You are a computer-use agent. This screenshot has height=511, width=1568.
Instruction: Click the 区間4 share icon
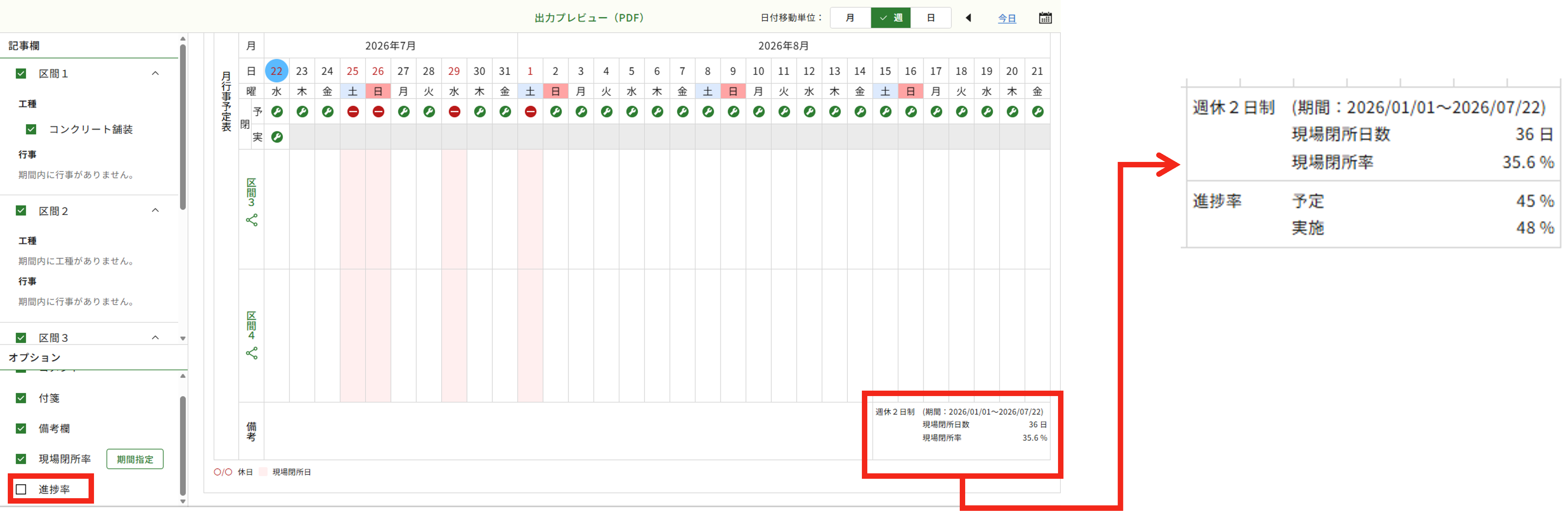pos(251,353)
